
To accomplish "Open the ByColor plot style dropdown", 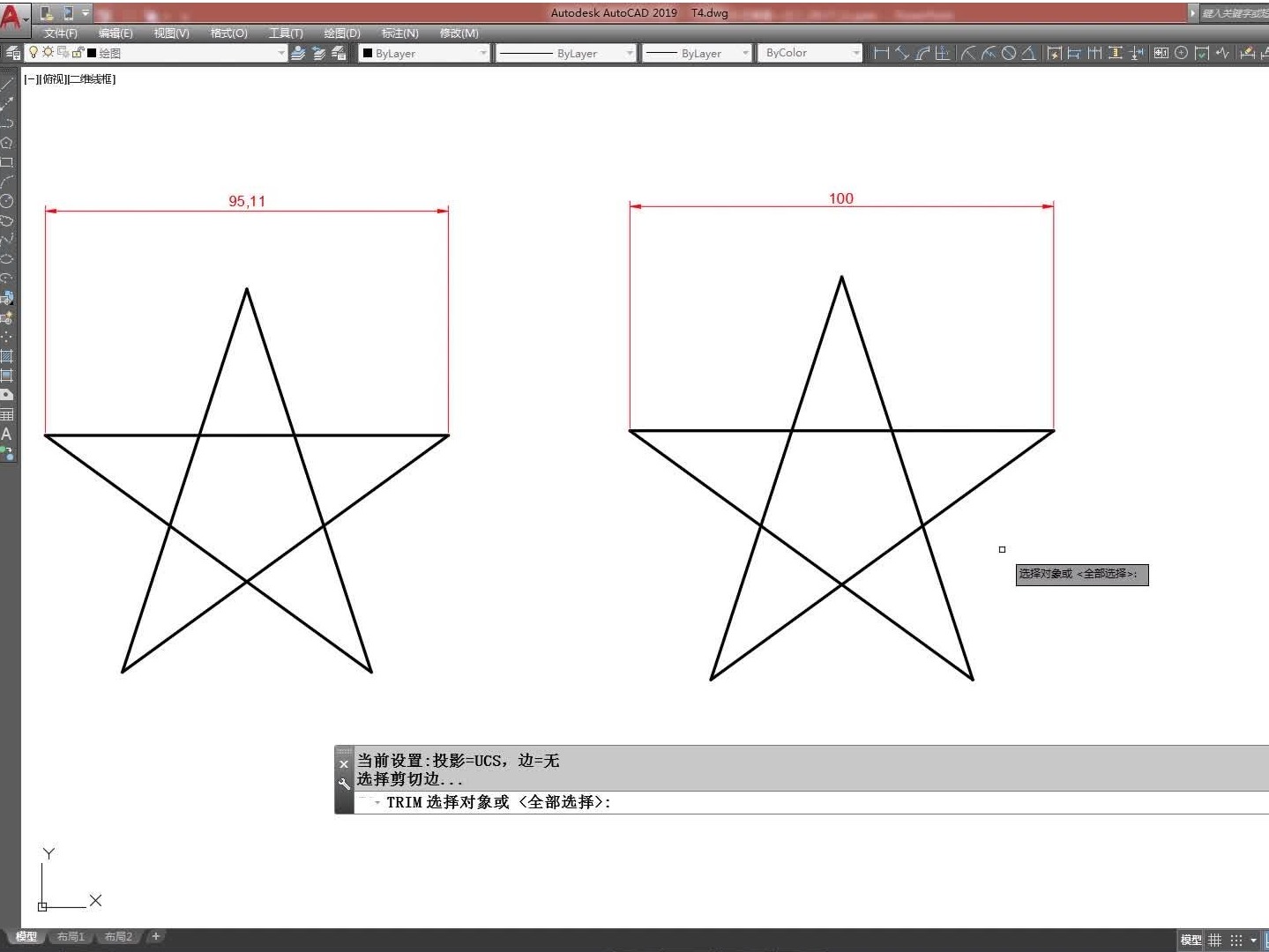I will 855,53.
